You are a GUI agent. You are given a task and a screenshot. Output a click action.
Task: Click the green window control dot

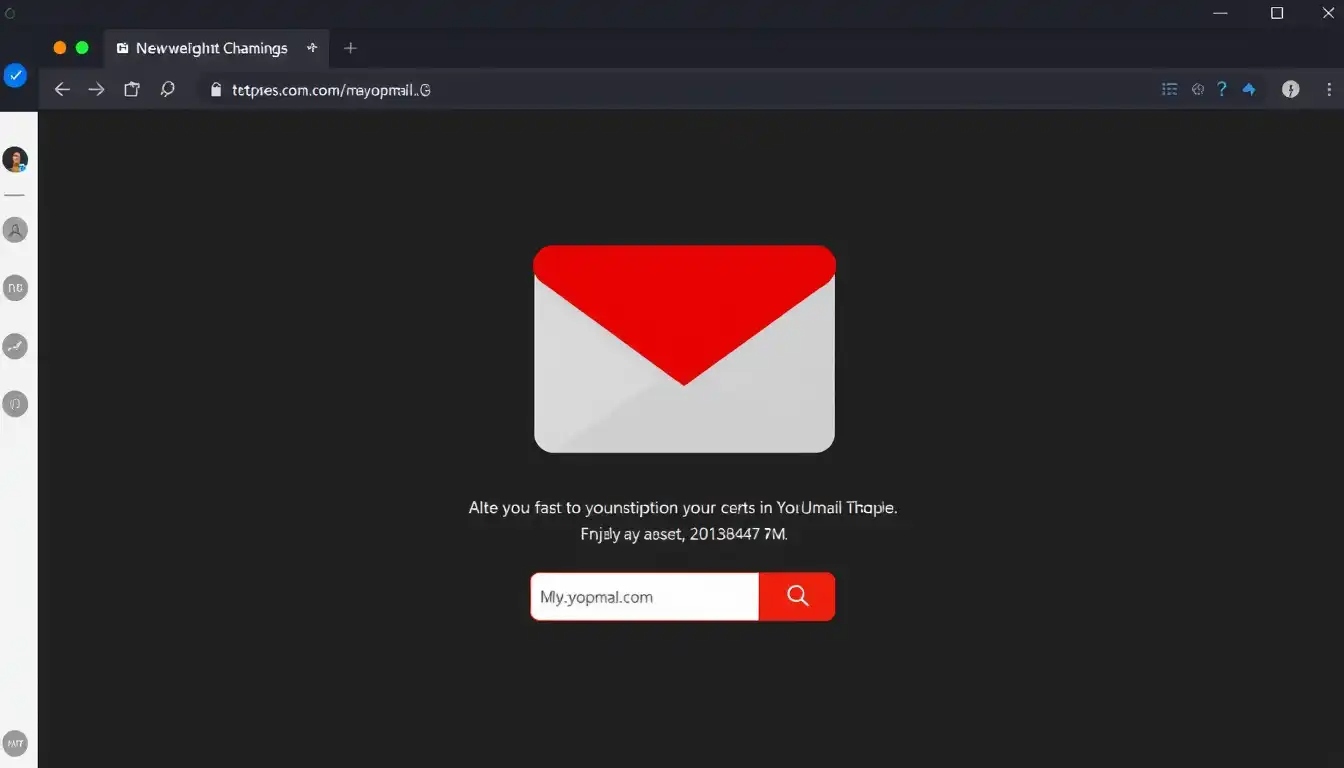[x=82, y=48]
